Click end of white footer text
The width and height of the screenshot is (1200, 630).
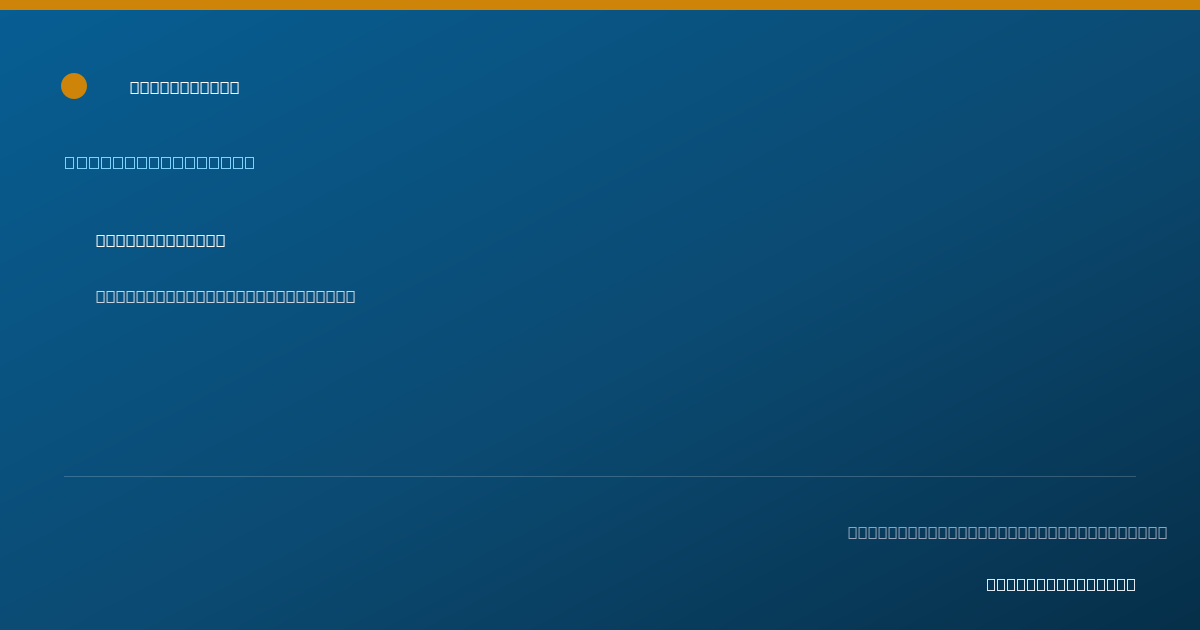point(1131,585)
